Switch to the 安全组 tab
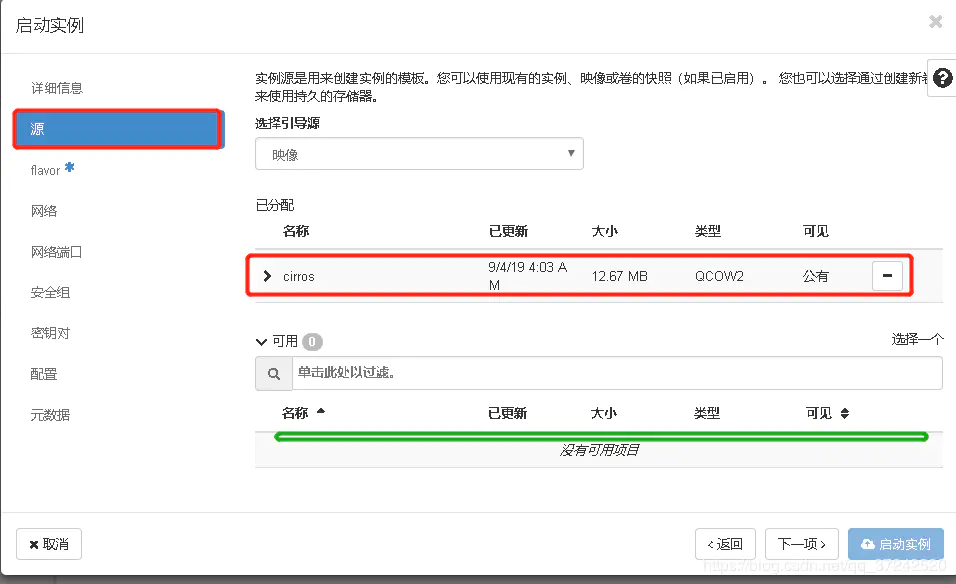The height and width of the screenshot is (584, 956). 51,293
